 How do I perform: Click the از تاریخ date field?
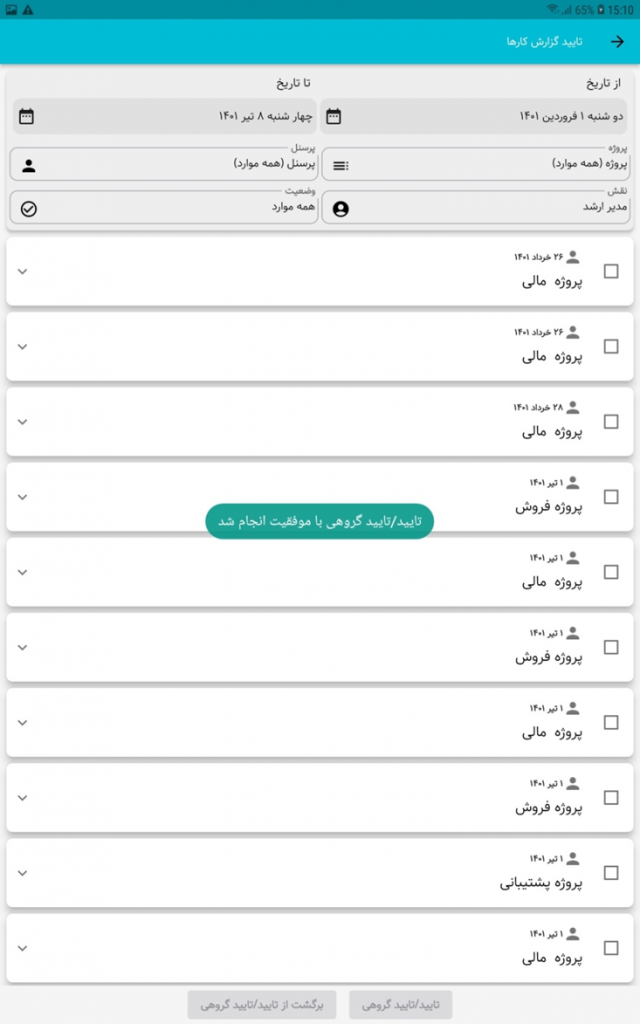pos(473,116)
